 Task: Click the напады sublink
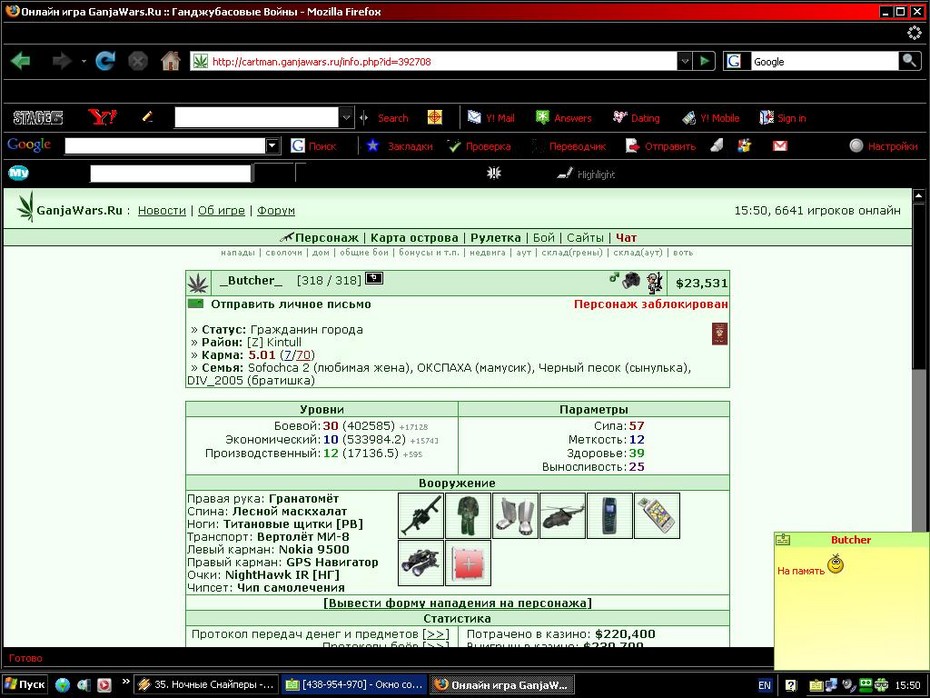pos(238,253)
